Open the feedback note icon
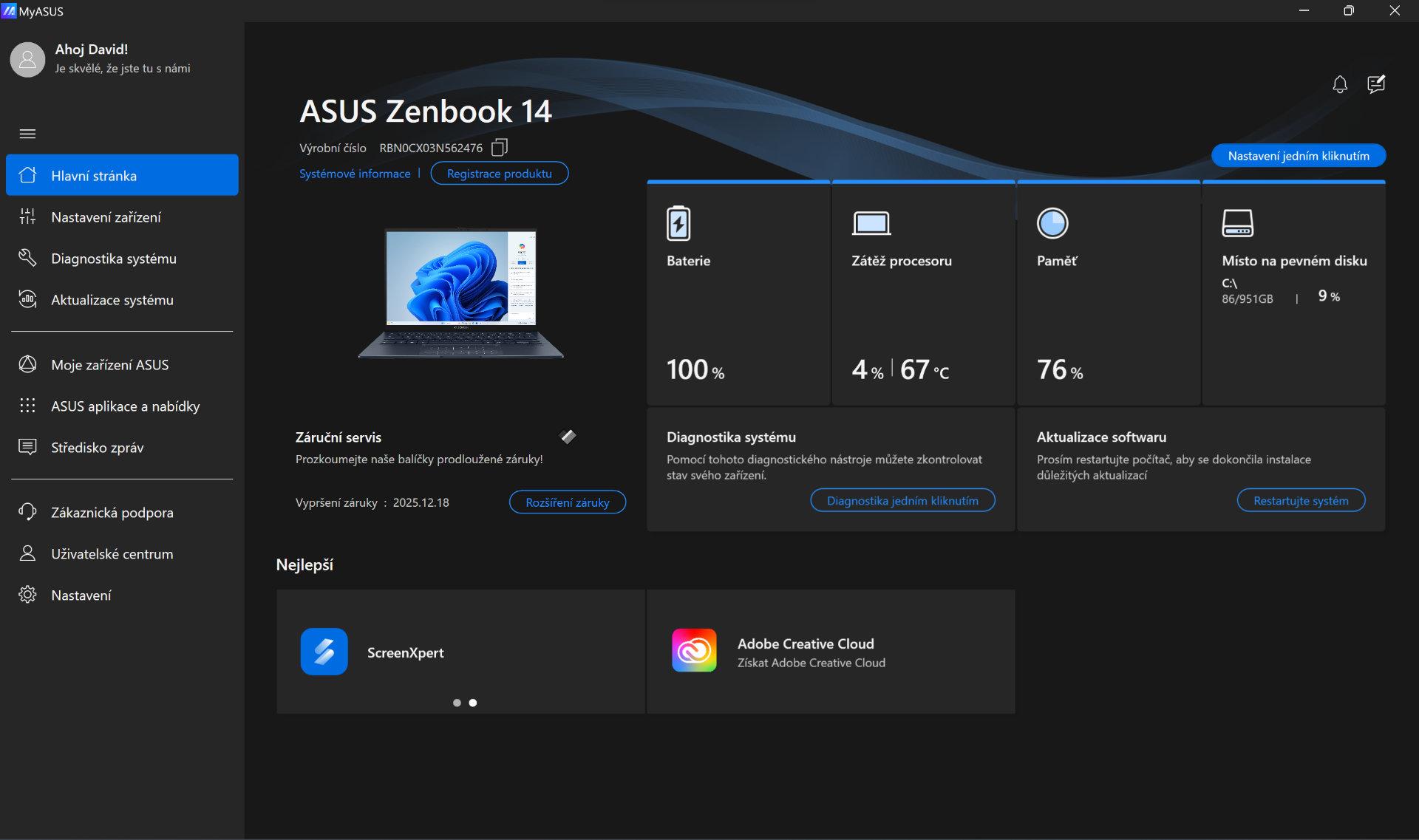1419x840 pixels. [x=1376, y=84]
